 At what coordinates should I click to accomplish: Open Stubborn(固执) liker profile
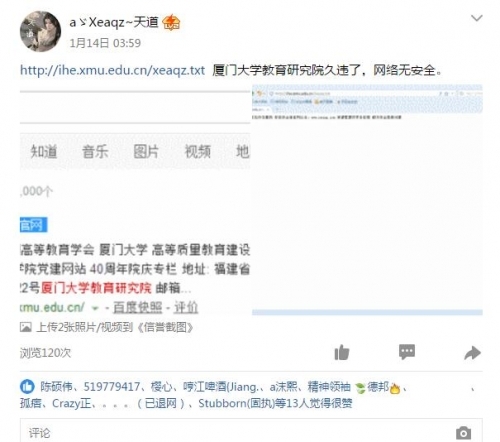click(236, 403)
